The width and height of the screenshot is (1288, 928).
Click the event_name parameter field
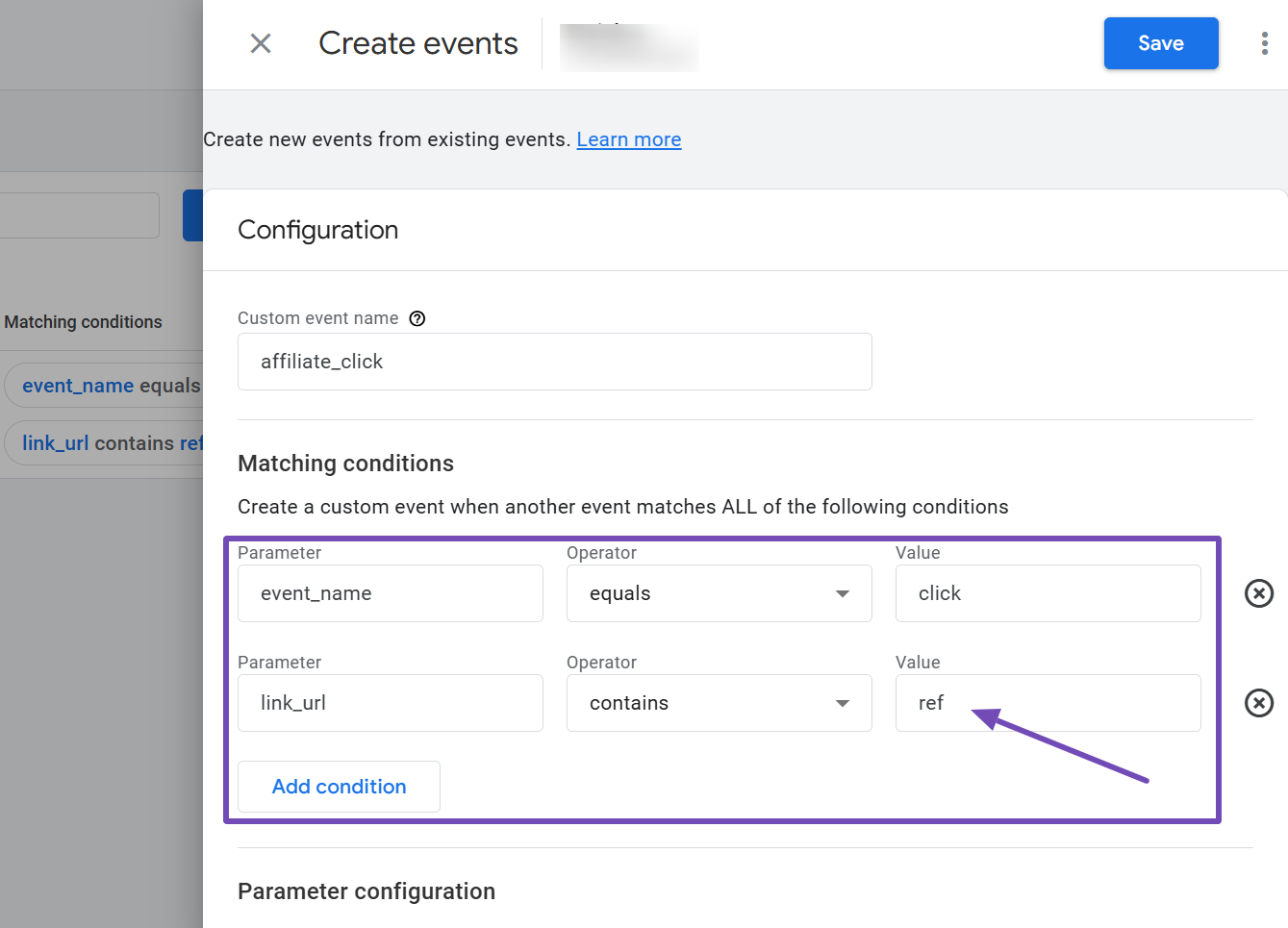(390, 593)
